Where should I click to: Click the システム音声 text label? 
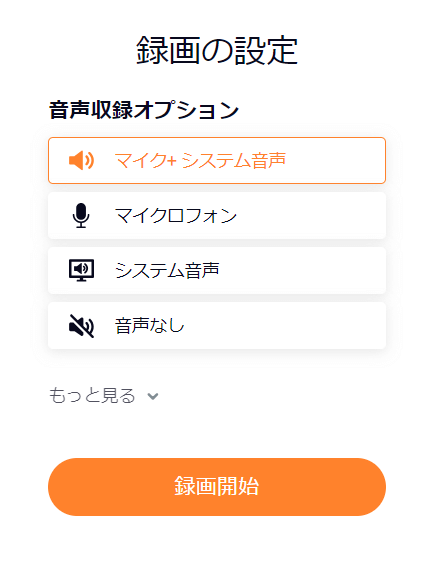[x=167, y=270]
